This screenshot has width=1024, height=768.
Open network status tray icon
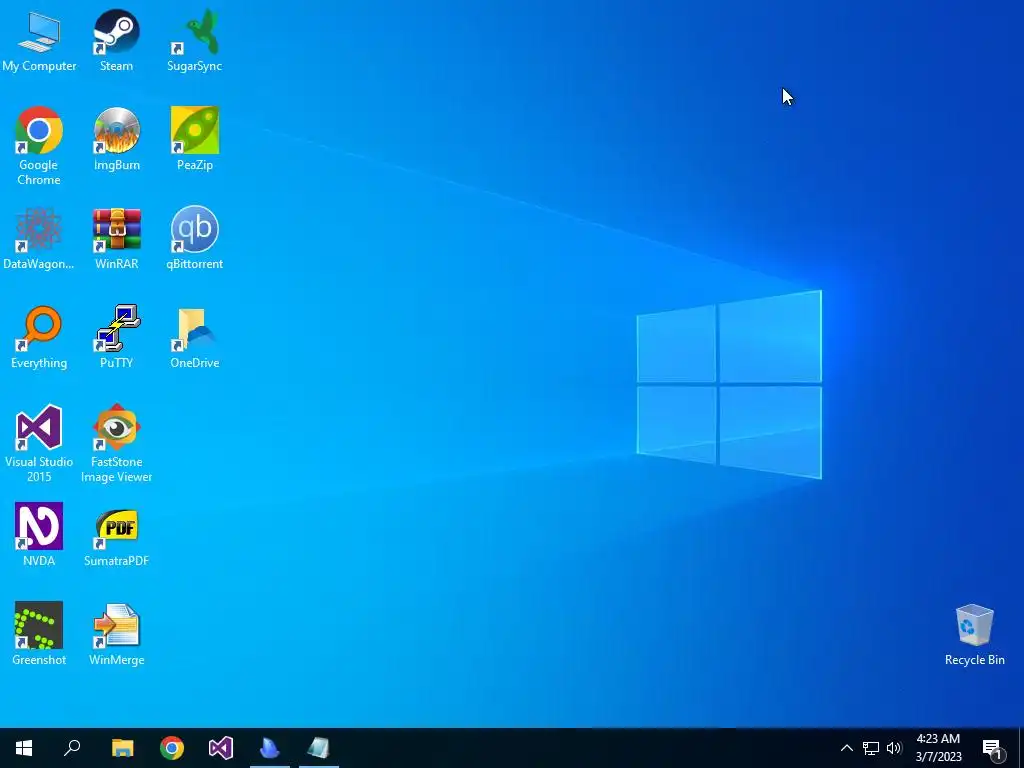[871, 748]
